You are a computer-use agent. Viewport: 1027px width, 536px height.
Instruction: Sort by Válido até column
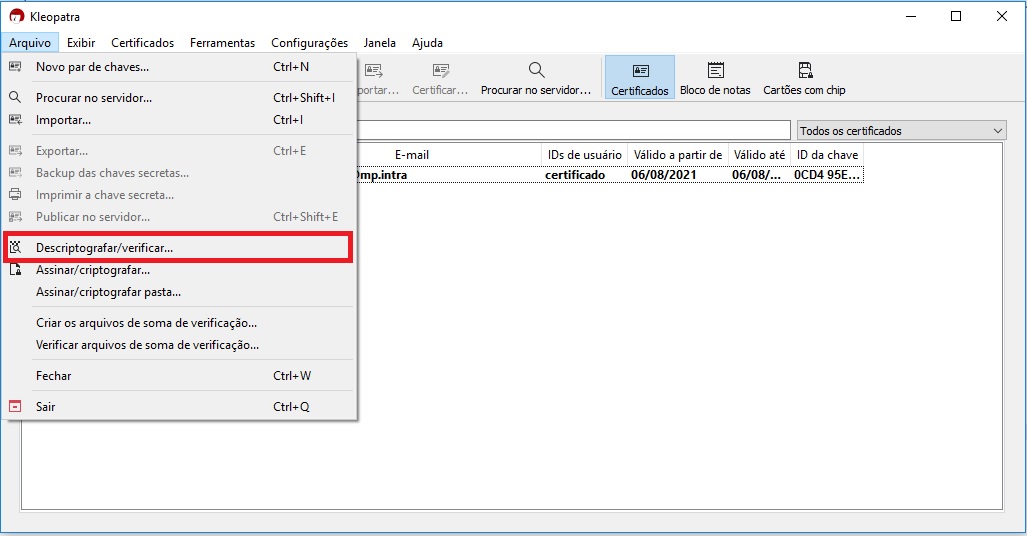pyautogui.click(x=759, y=155)
